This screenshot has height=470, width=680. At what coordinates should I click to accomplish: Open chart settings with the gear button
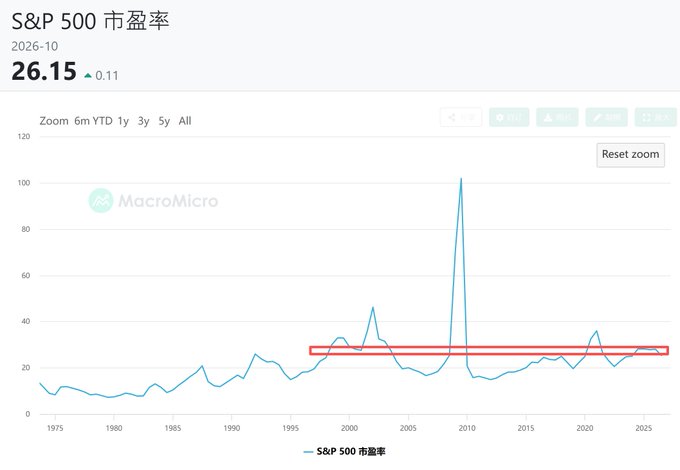pos(509,117)
